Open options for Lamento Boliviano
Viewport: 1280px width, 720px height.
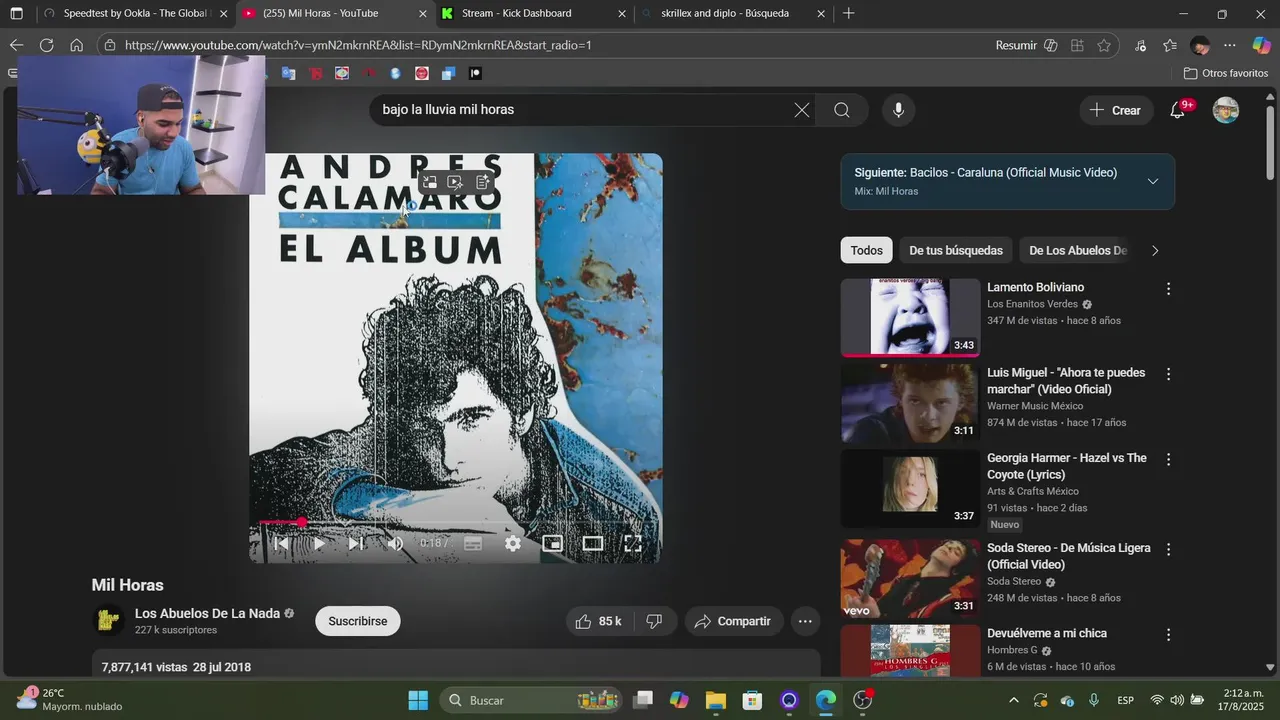[1168, 289]
